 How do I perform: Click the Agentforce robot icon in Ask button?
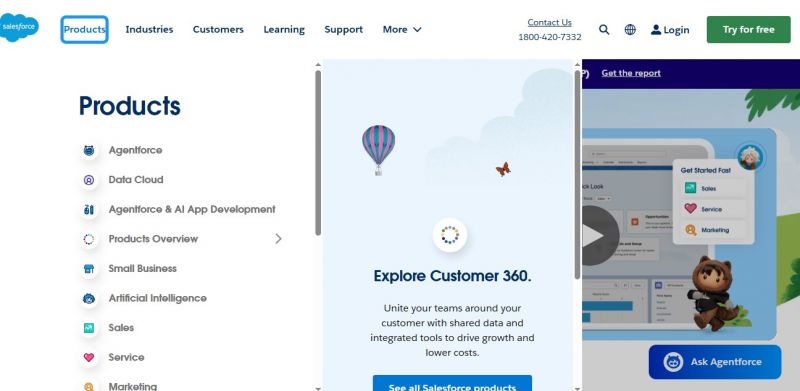(673, 362)
